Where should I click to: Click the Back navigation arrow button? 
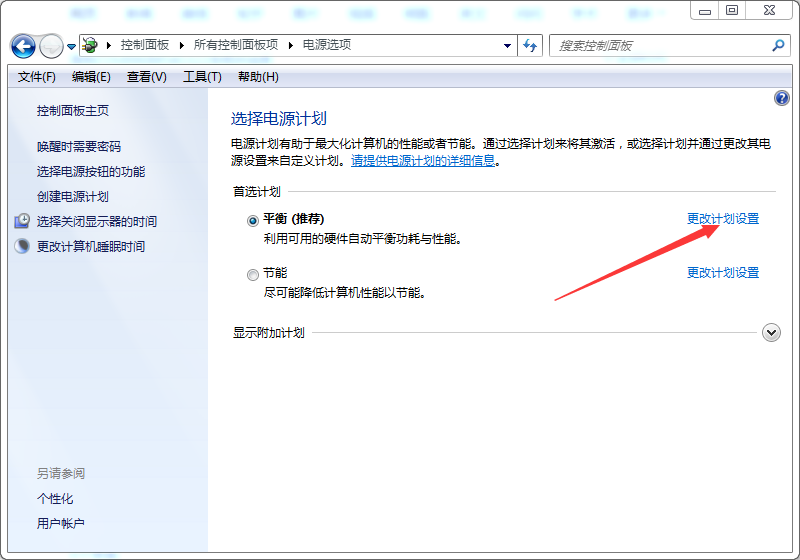(x=23, y=46)
